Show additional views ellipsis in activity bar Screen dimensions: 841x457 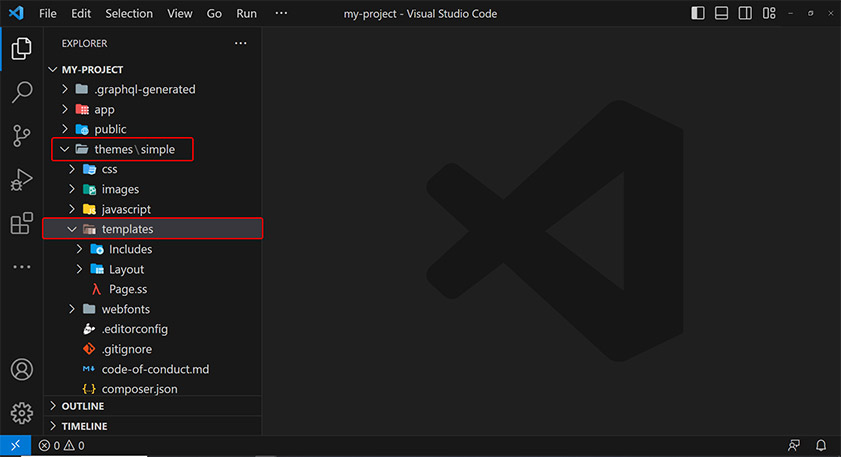pyautogui.click(x=21, y=267)
